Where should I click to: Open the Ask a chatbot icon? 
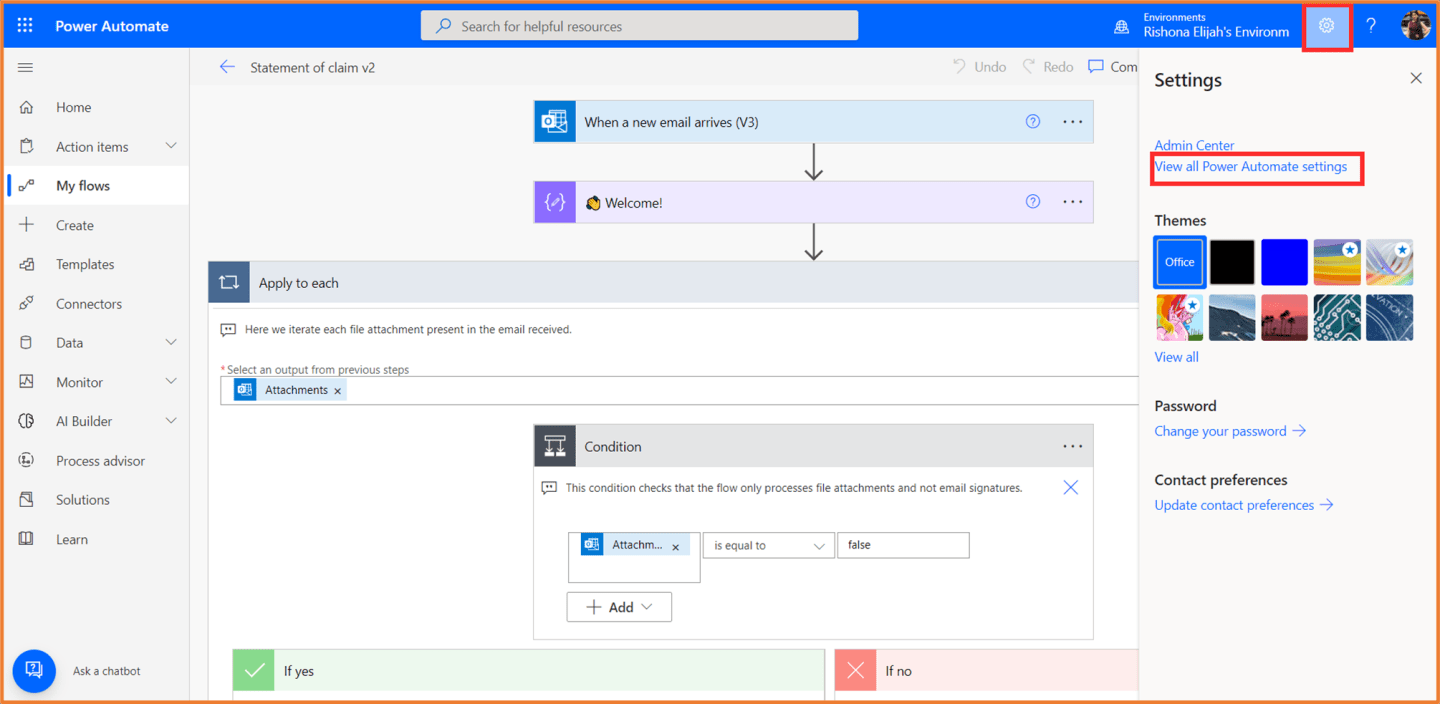tap(34, 670)
